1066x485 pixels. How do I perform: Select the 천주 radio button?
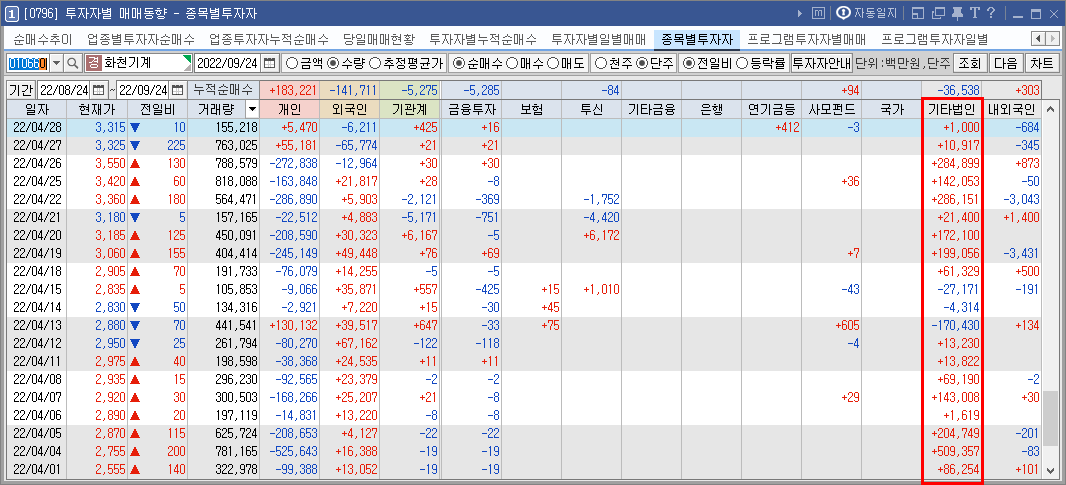(x=600, y=64)
